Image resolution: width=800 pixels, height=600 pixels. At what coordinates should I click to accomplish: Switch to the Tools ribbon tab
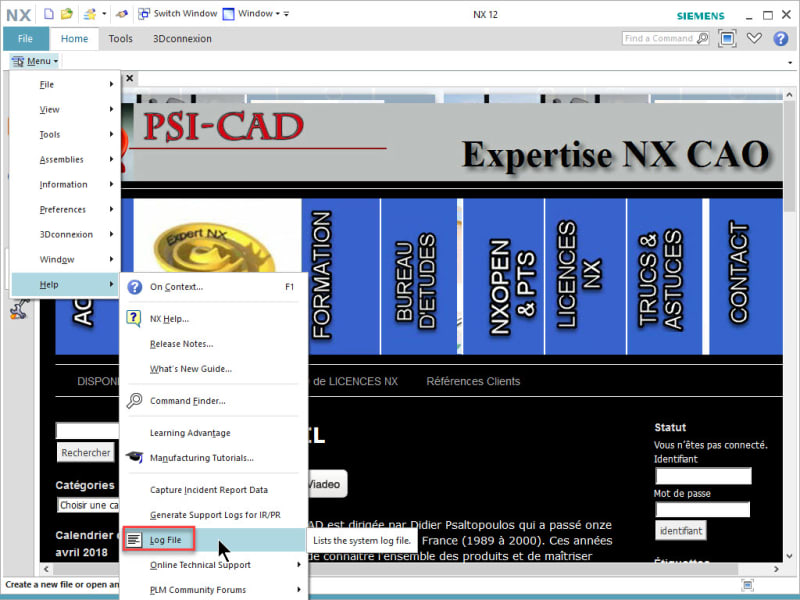click(120, 39)
